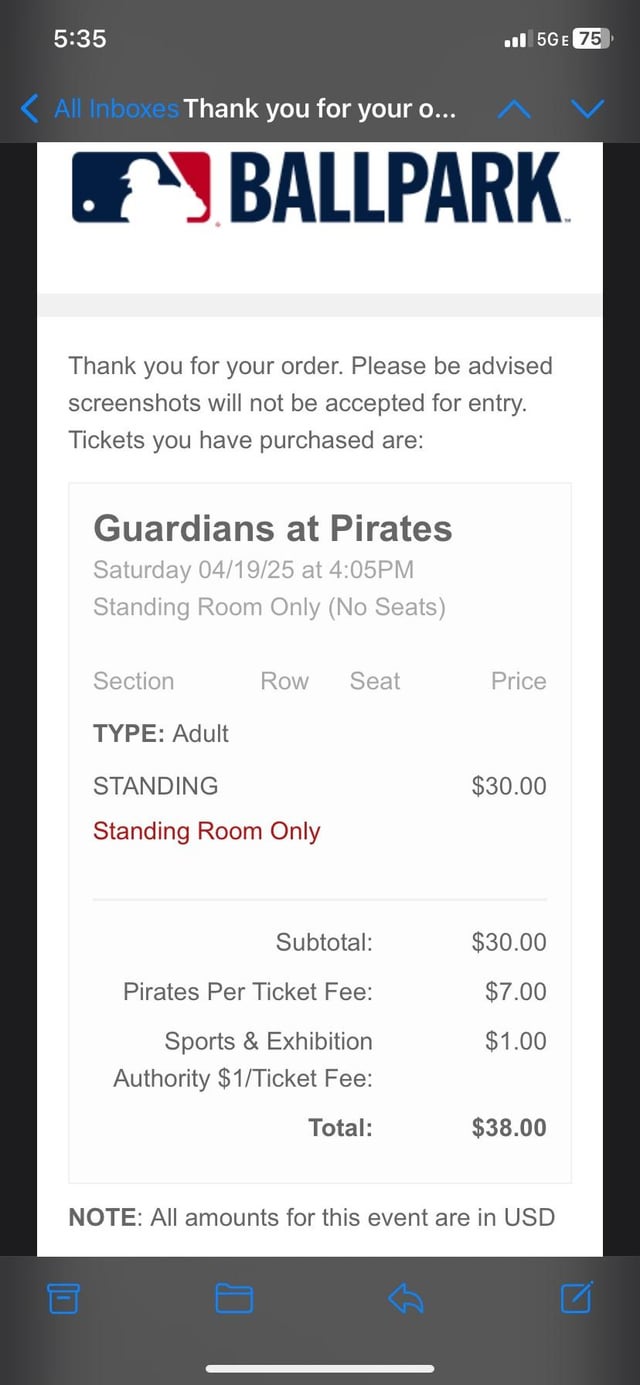This screenshot has width=640, height=1385.
Task: Tap the cellular signal bars indicator
Action: pos(516,40)
